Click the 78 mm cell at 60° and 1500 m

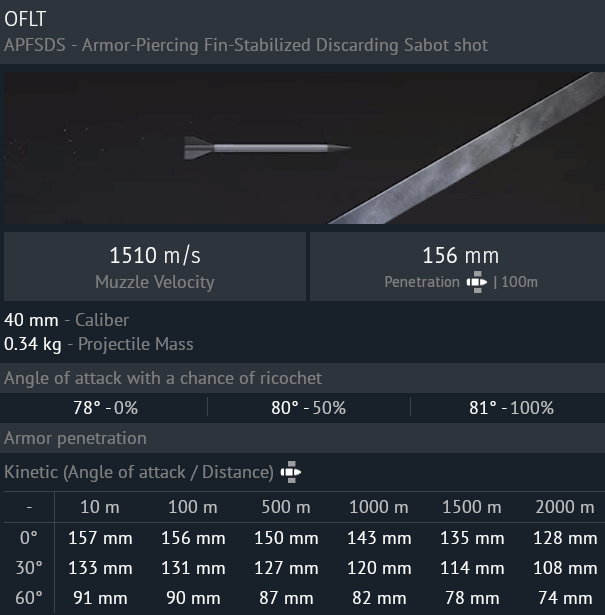click(472, 598)
